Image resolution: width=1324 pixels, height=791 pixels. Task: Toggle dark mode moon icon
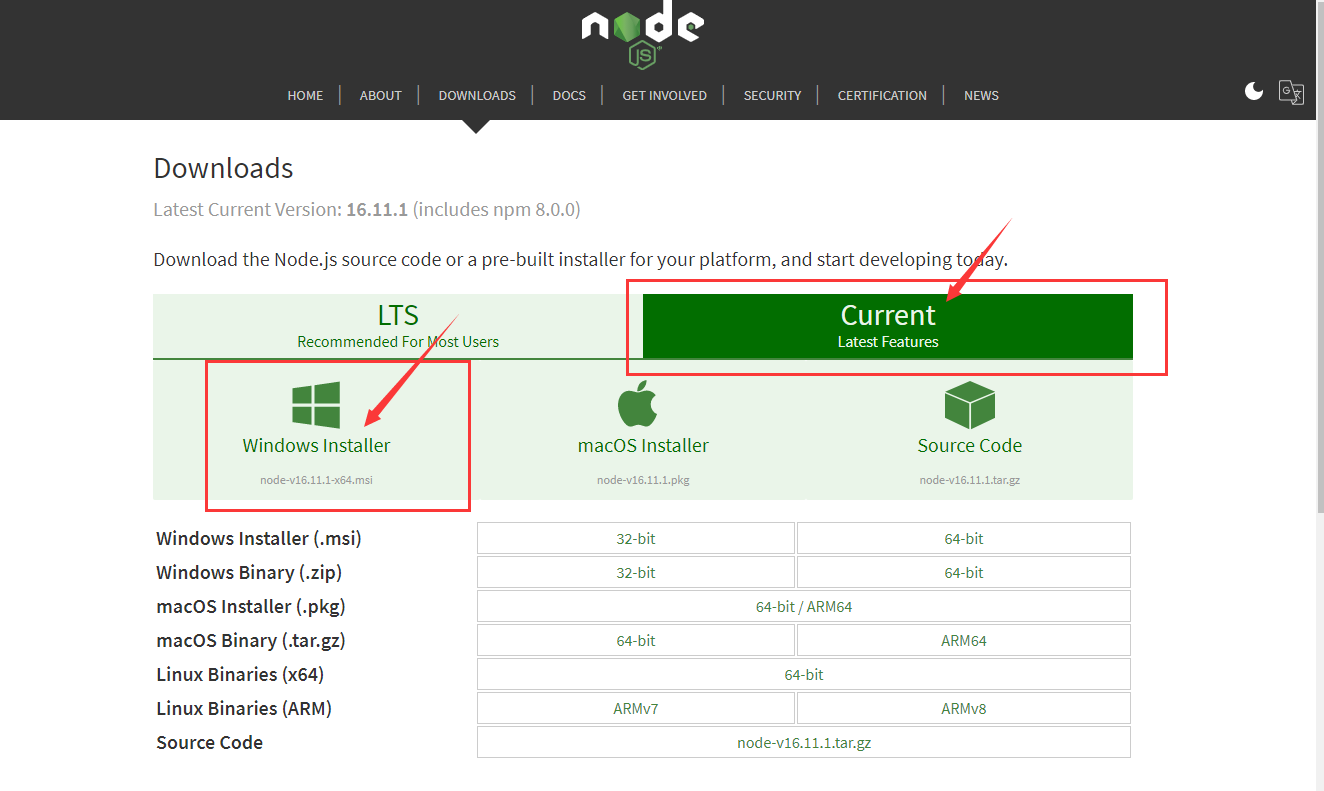1254,92
